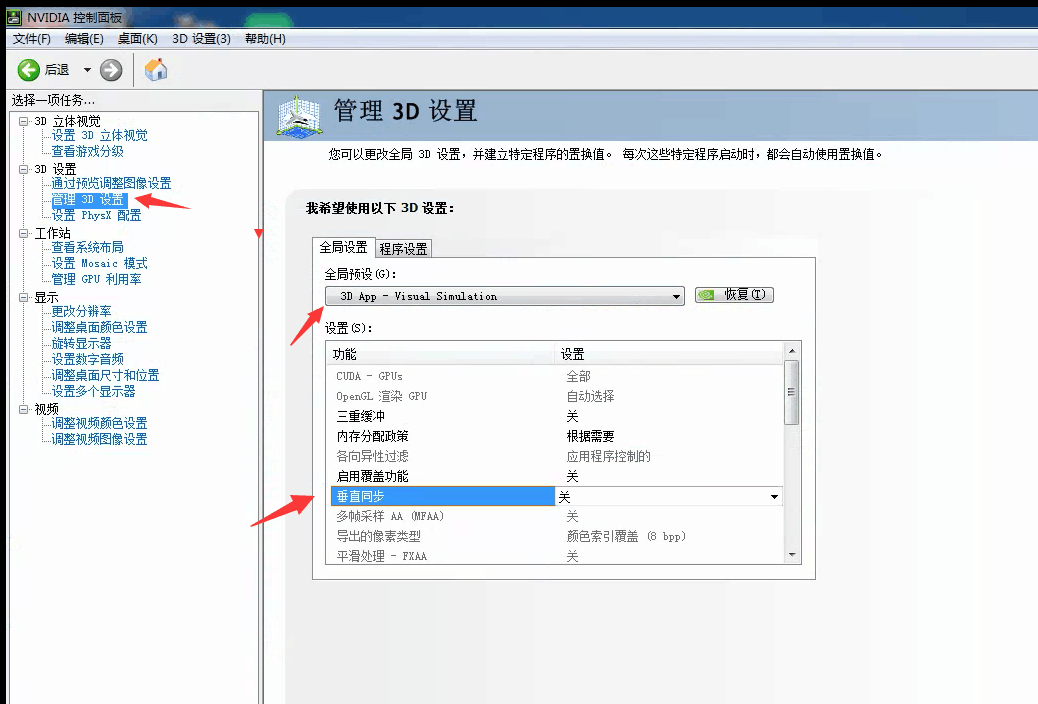Click the 设置 column header
This screenshot has width=1038, height=704.
669,354
